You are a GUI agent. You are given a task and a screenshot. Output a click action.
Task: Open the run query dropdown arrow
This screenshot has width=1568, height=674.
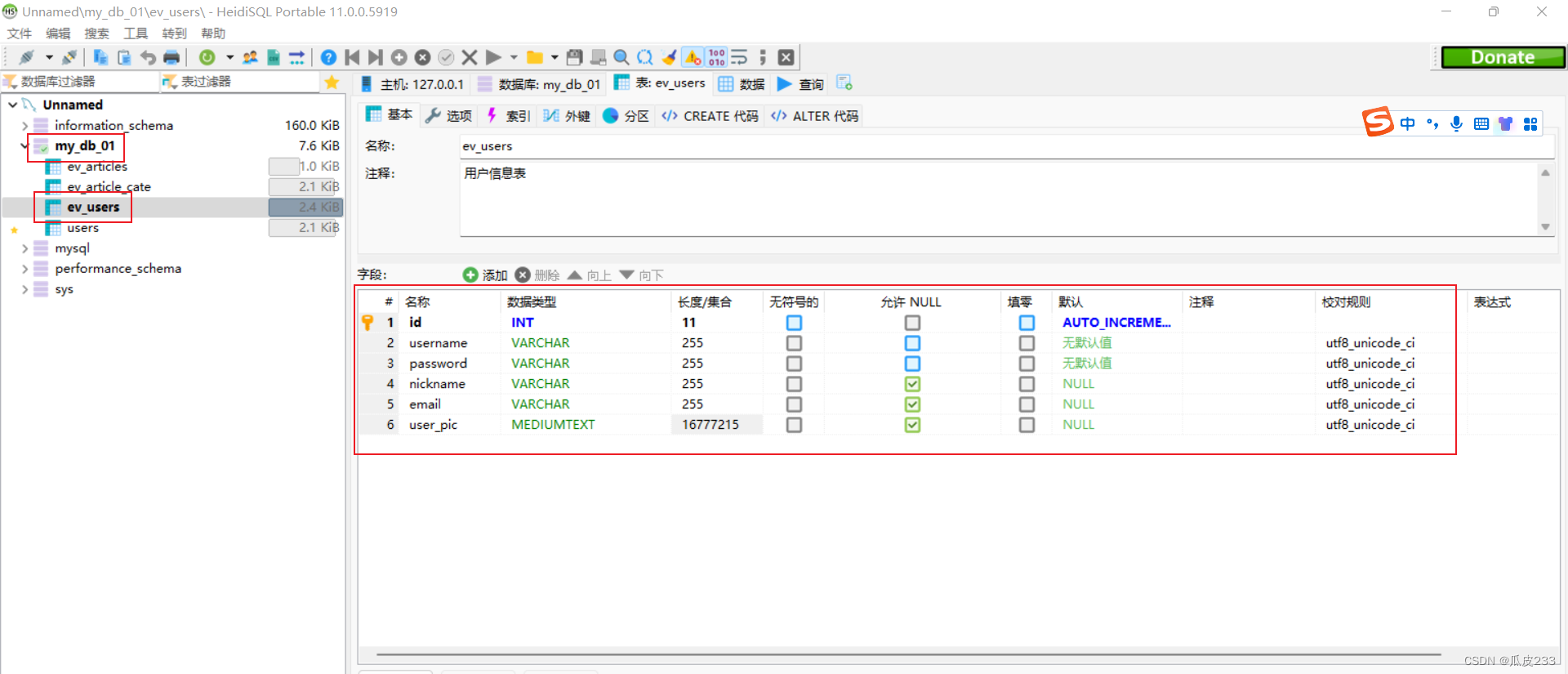514,57
